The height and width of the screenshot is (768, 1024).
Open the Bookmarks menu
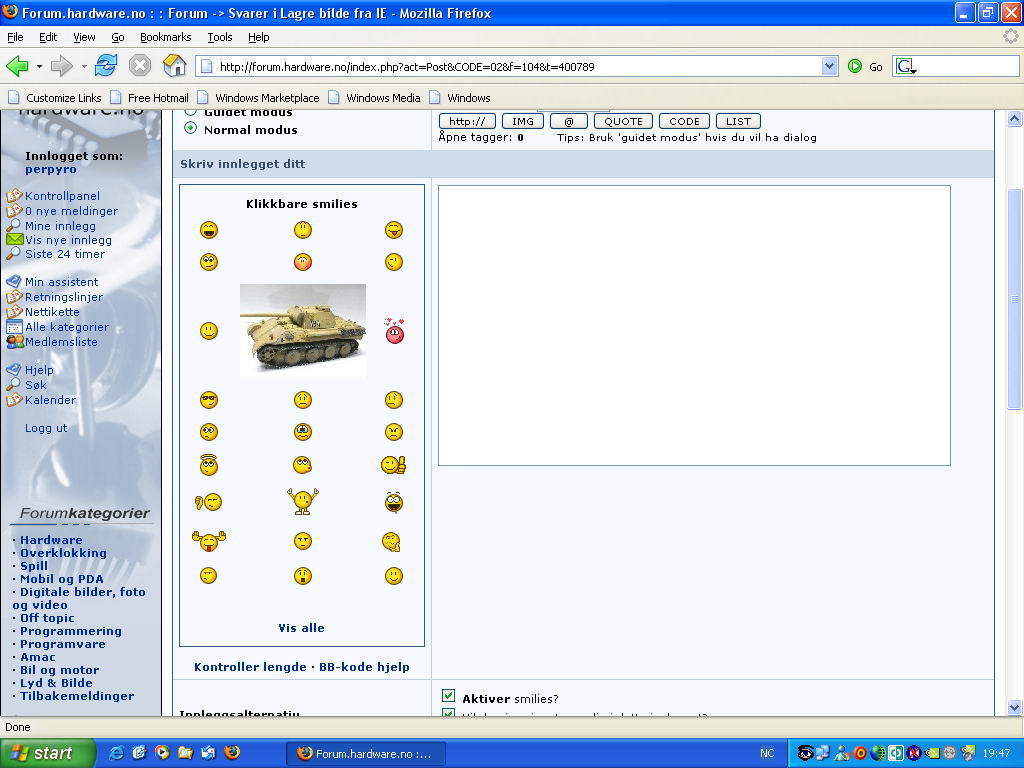tap(165, 37)
